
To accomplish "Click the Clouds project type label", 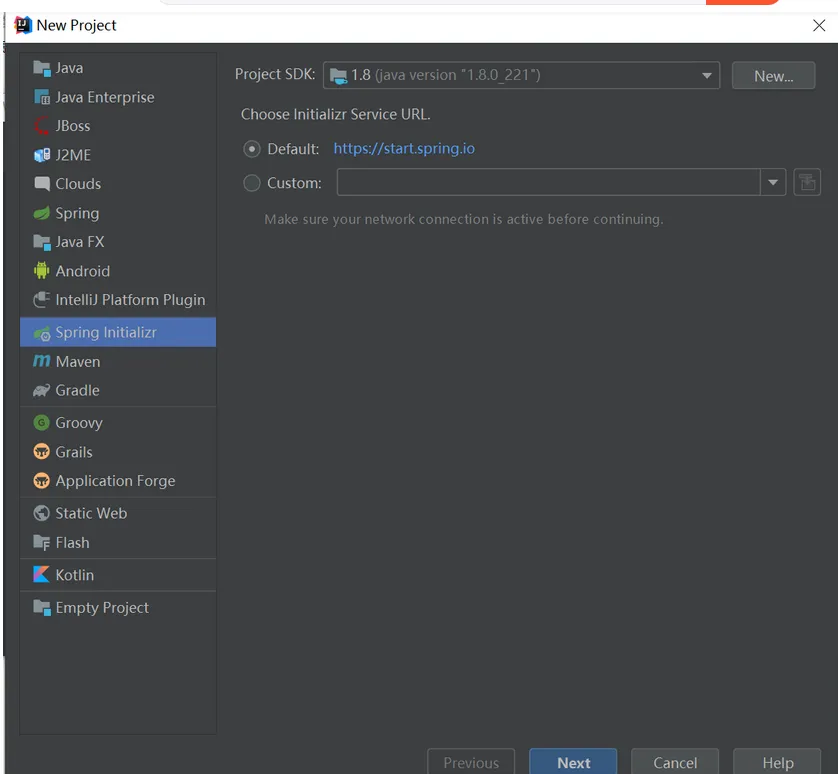I will pyautogui.click(x=79, y=184).
